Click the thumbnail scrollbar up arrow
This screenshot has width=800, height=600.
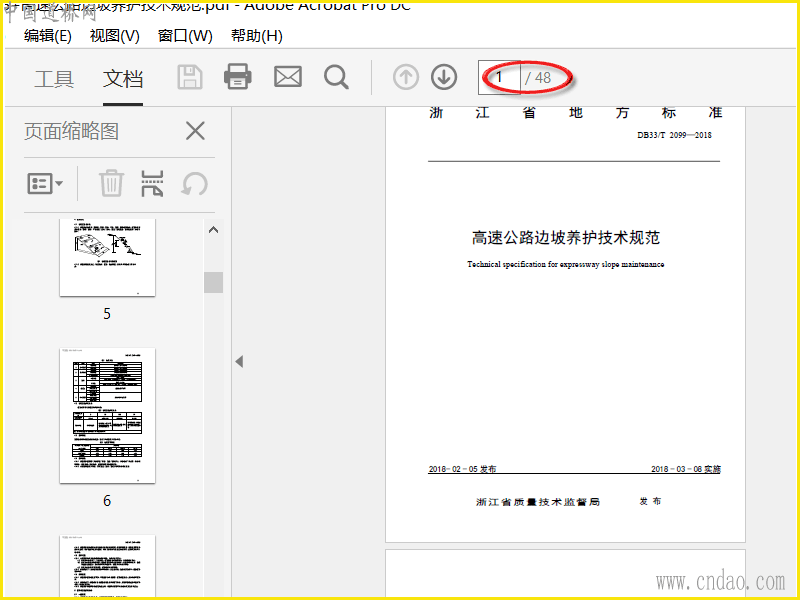213,230
